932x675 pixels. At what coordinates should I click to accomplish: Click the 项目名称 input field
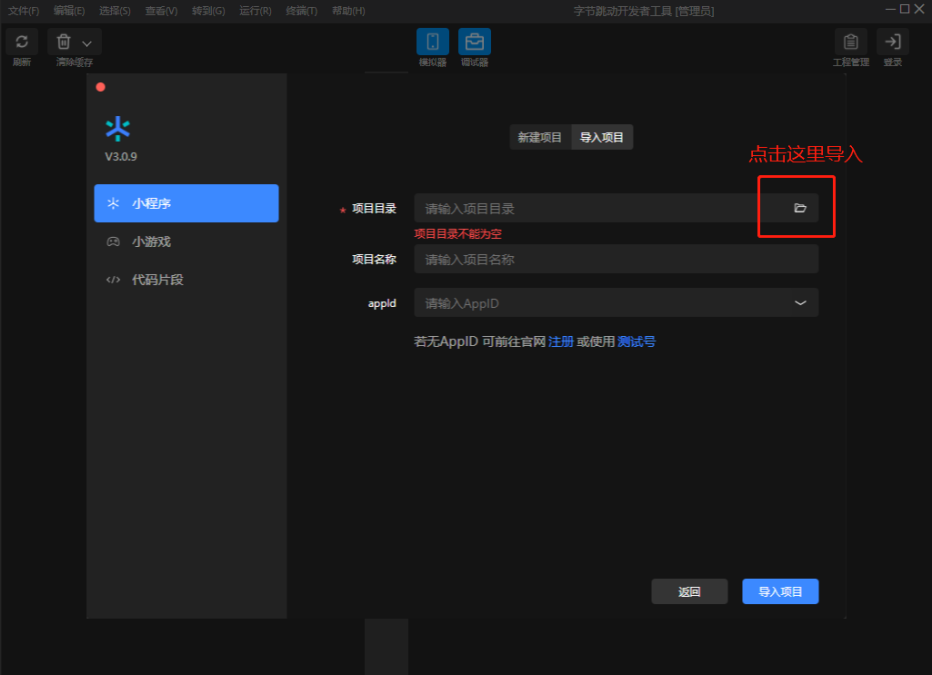click(x=616, y=260)
